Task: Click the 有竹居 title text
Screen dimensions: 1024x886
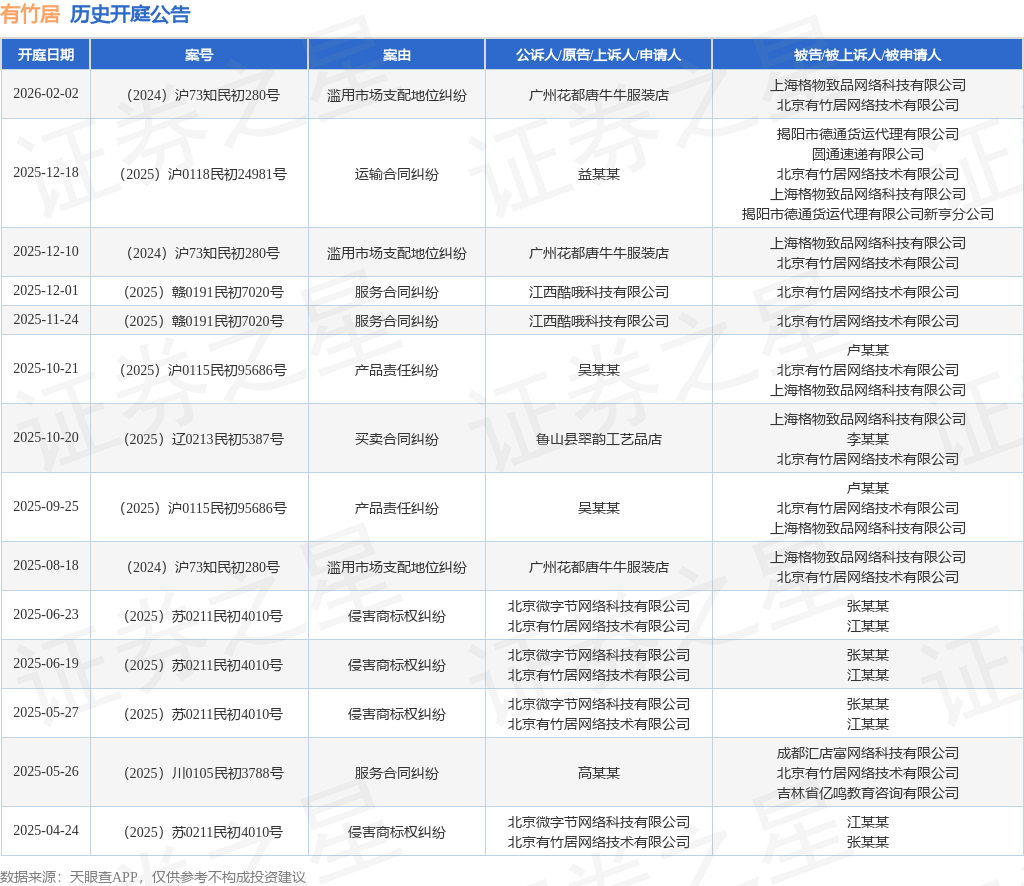Action: pos(30,14)
